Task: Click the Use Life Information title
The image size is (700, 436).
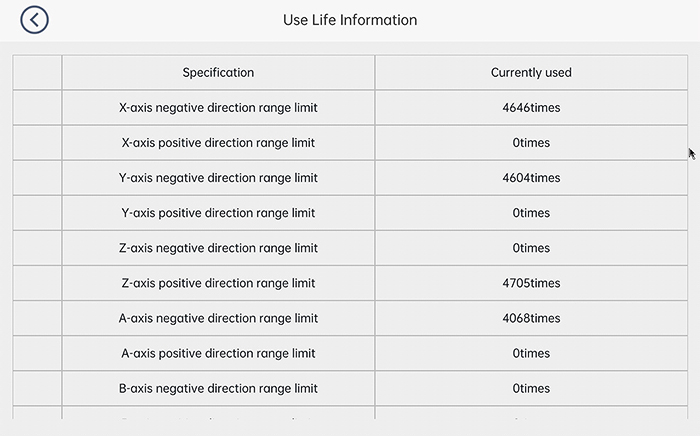Action: click(350, 20)
